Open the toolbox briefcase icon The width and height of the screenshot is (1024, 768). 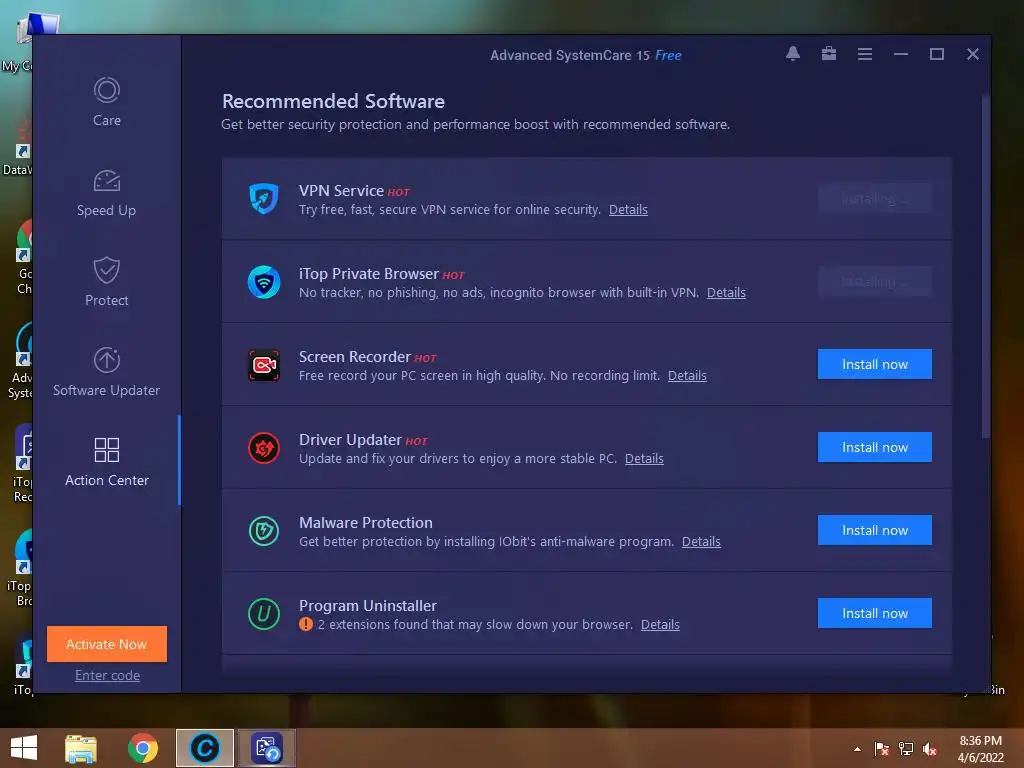pos(829,54)
